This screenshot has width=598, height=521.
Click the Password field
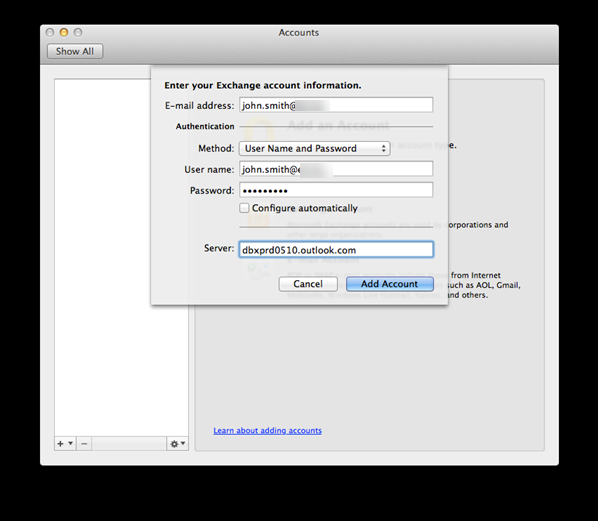click(x=336, y=190)
